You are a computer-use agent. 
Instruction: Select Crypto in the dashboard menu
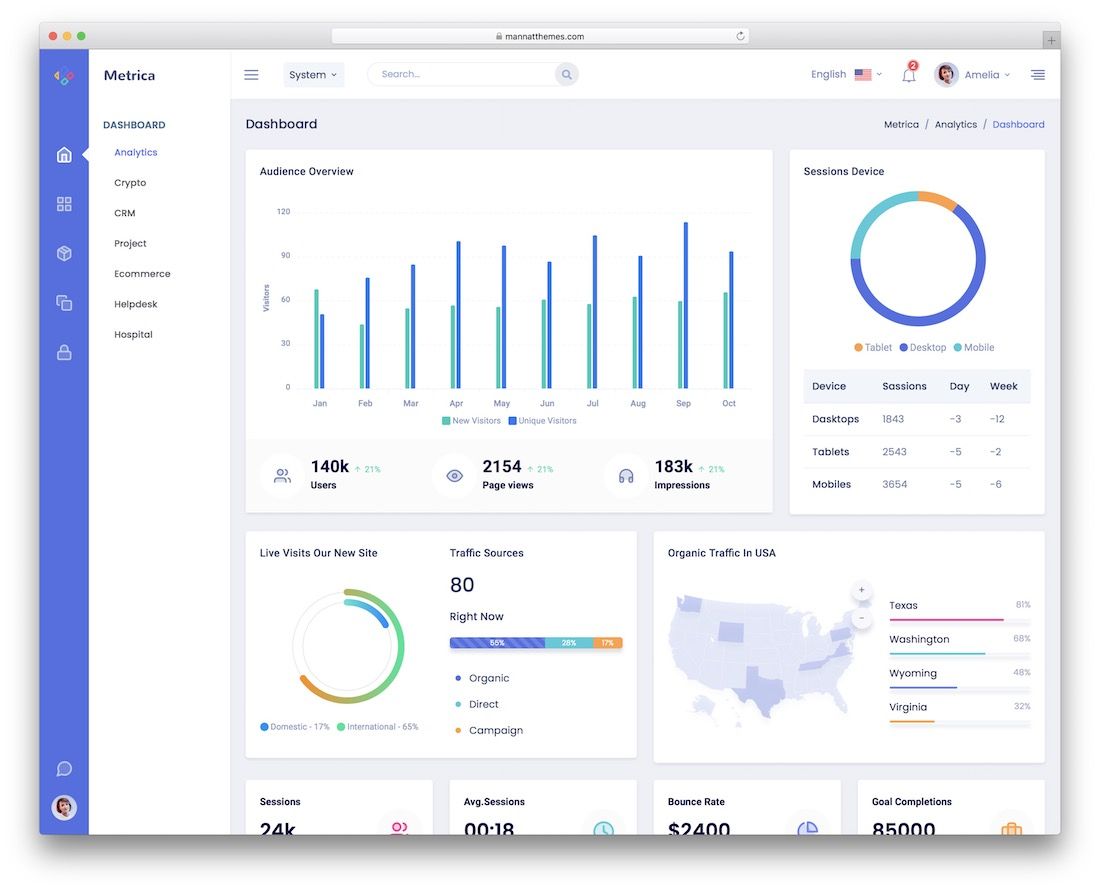(130, 182)
